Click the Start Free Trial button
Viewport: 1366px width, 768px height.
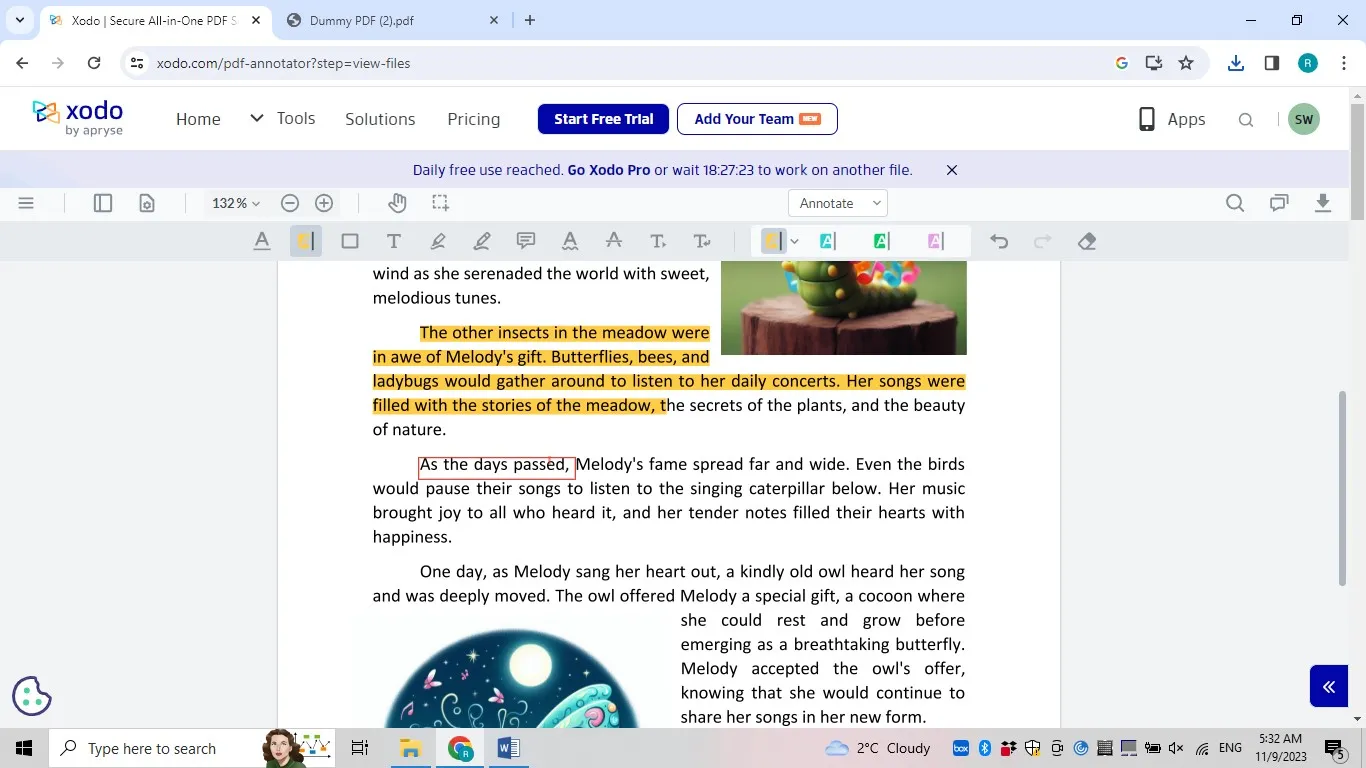point(603,119)
